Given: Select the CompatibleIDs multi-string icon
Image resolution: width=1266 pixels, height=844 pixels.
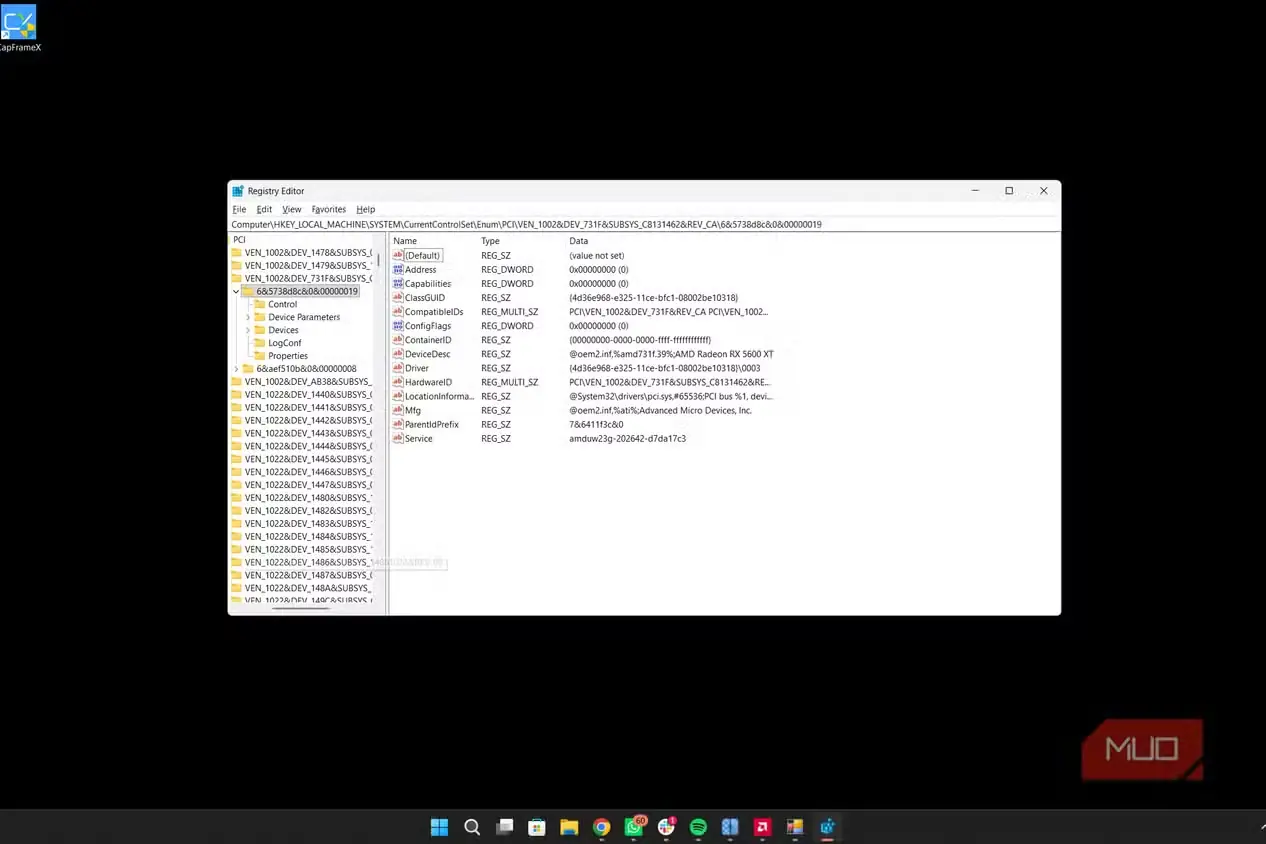Looking at the screenshot, I should tap(398, 311).
